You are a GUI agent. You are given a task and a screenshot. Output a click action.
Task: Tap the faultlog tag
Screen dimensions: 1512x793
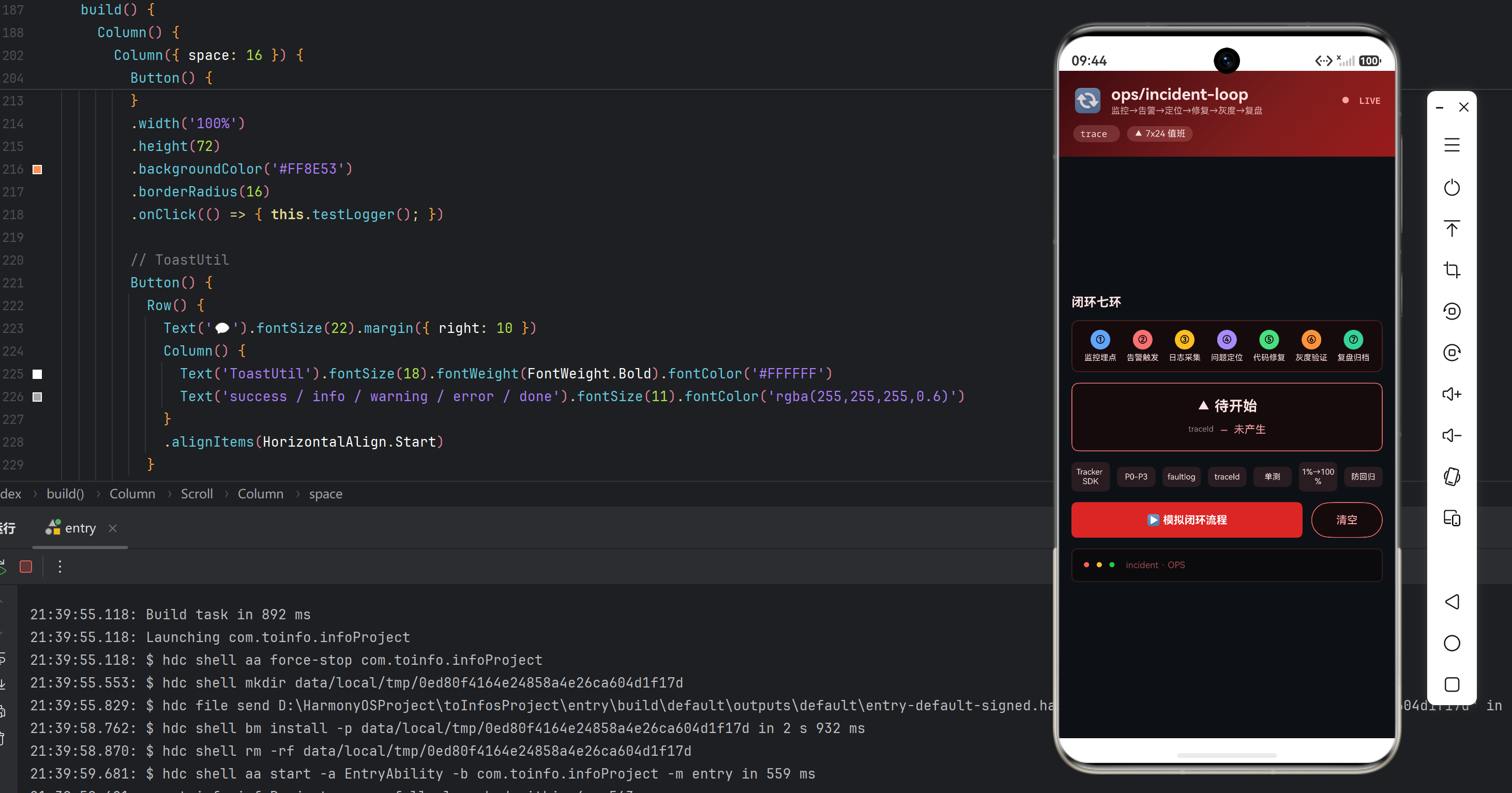(1181, 477)
